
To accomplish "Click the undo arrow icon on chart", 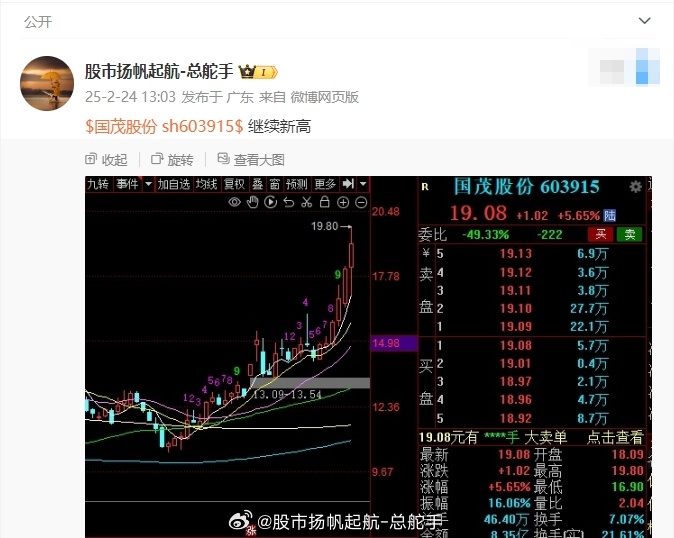I will [289, 202].
